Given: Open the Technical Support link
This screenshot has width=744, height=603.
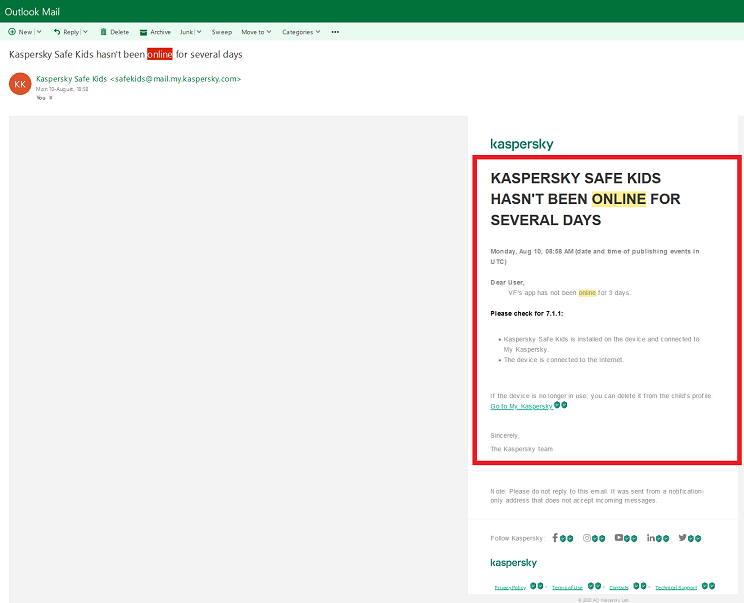Looking at the screenshot, I should [676, 587].
